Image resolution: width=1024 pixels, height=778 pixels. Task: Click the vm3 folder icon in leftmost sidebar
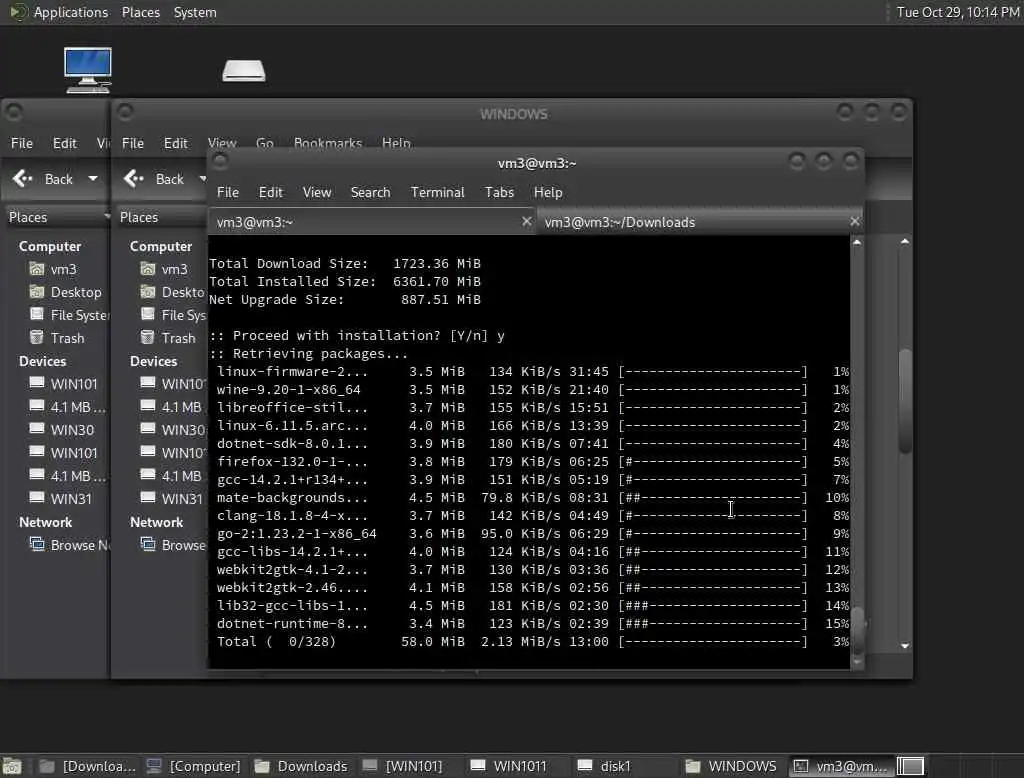37,268
